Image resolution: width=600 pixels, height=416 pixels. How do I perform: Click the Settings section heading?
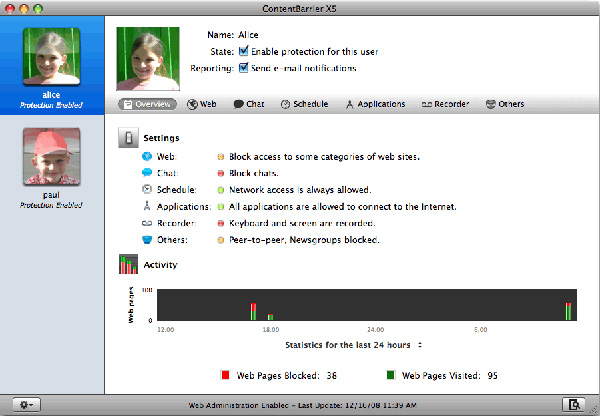pos(161,138)
